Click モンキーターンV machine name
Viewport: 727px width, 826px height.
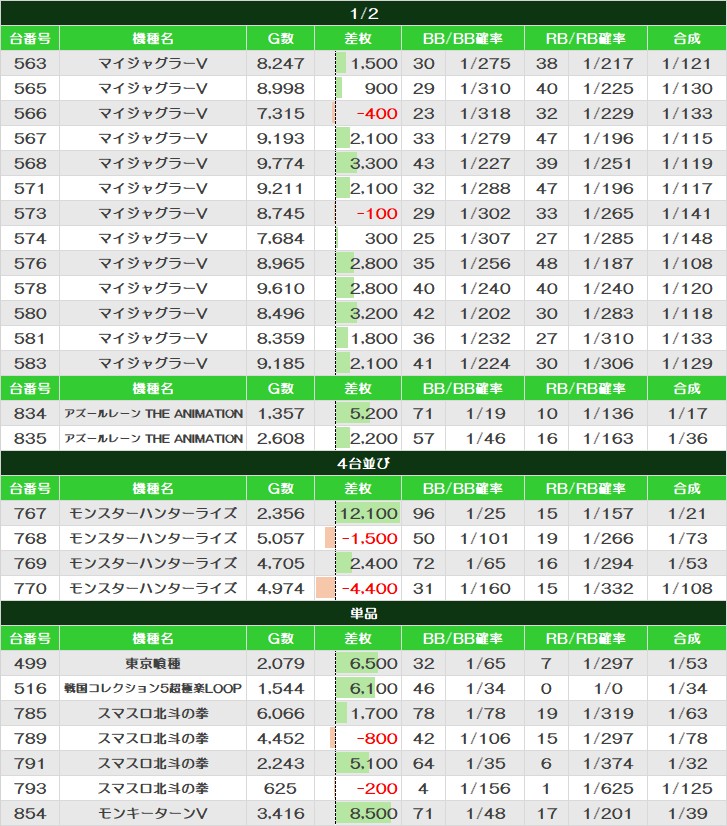tap(153, 814)
